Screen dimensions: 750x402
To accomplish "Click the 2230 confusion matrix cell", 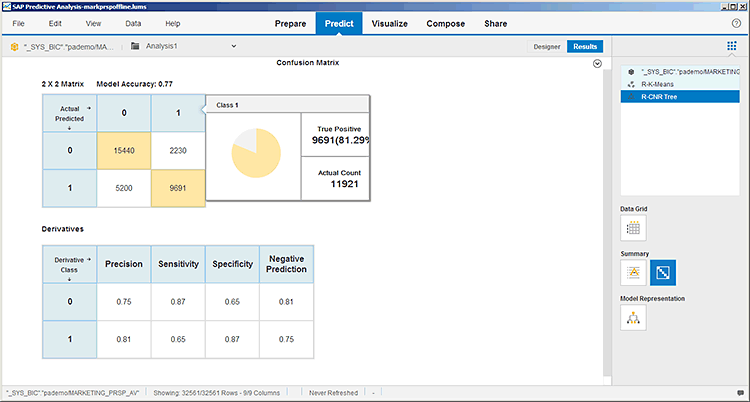I will pyautogui.click(x=178, y=151).
